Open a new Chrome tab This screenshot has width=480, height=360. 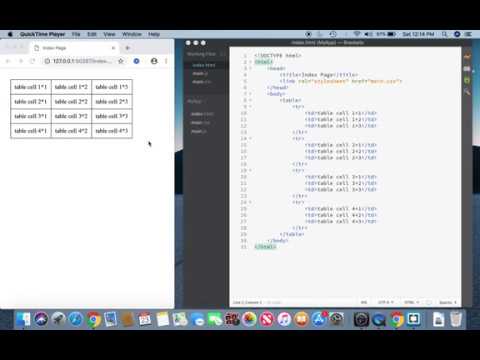point(127,48)
